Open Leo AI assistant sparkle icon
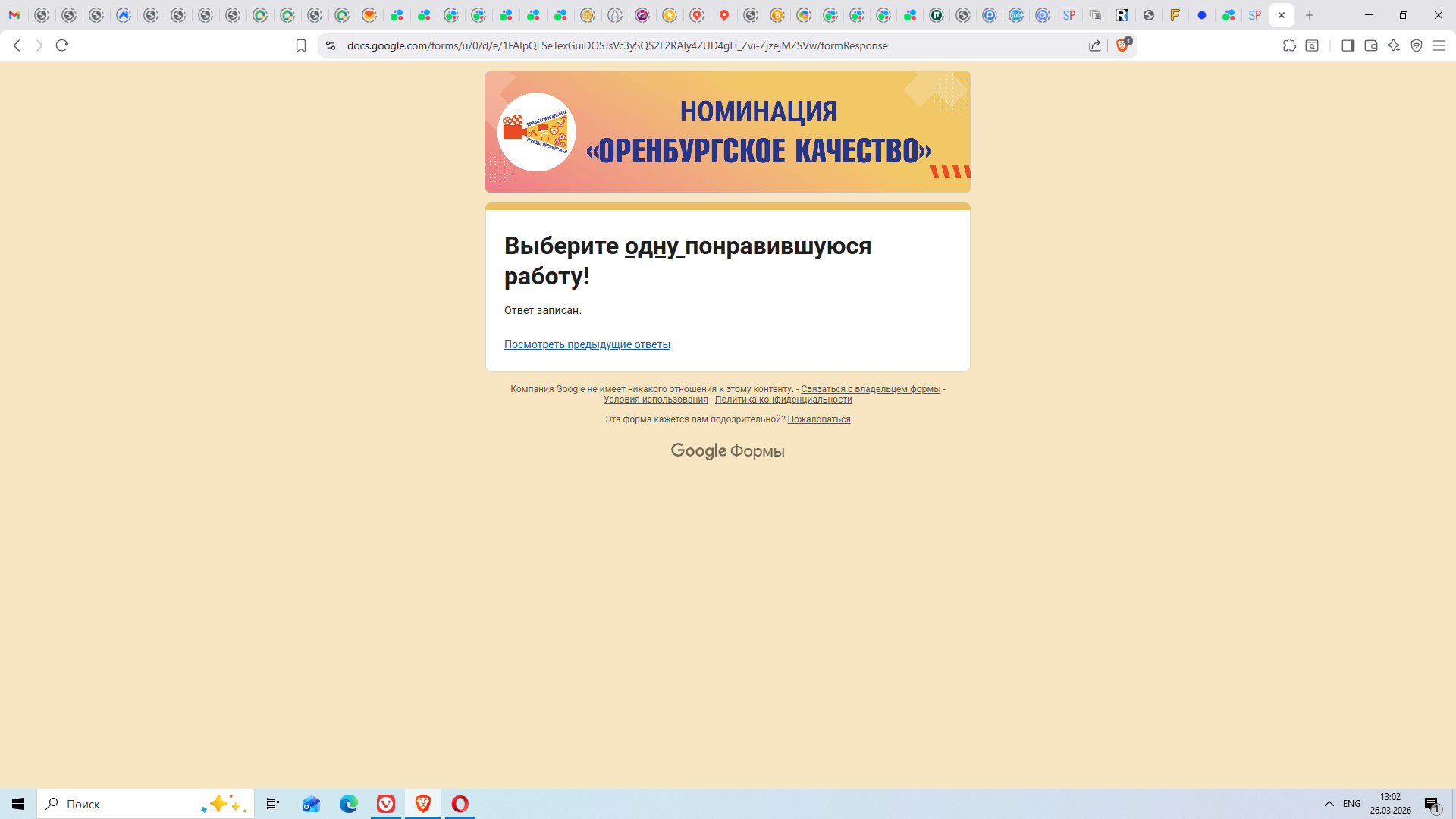This screenshot has height=819, width=1456. [1394, 45]
